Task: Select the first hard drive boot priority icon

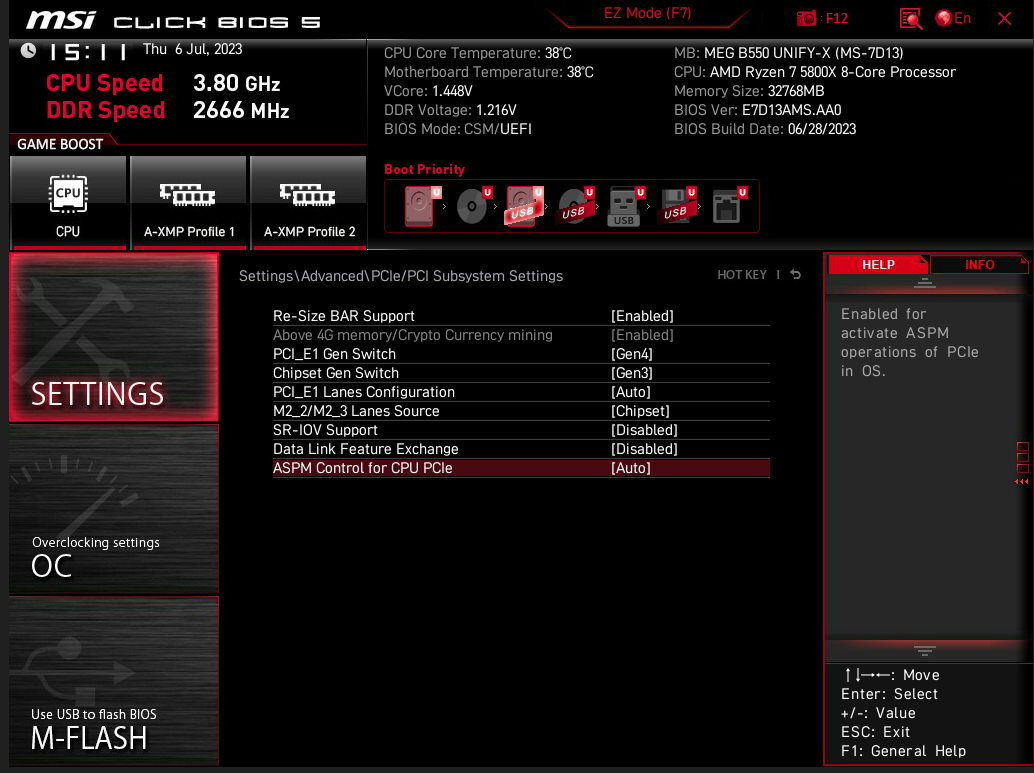Action: [422, 206]
